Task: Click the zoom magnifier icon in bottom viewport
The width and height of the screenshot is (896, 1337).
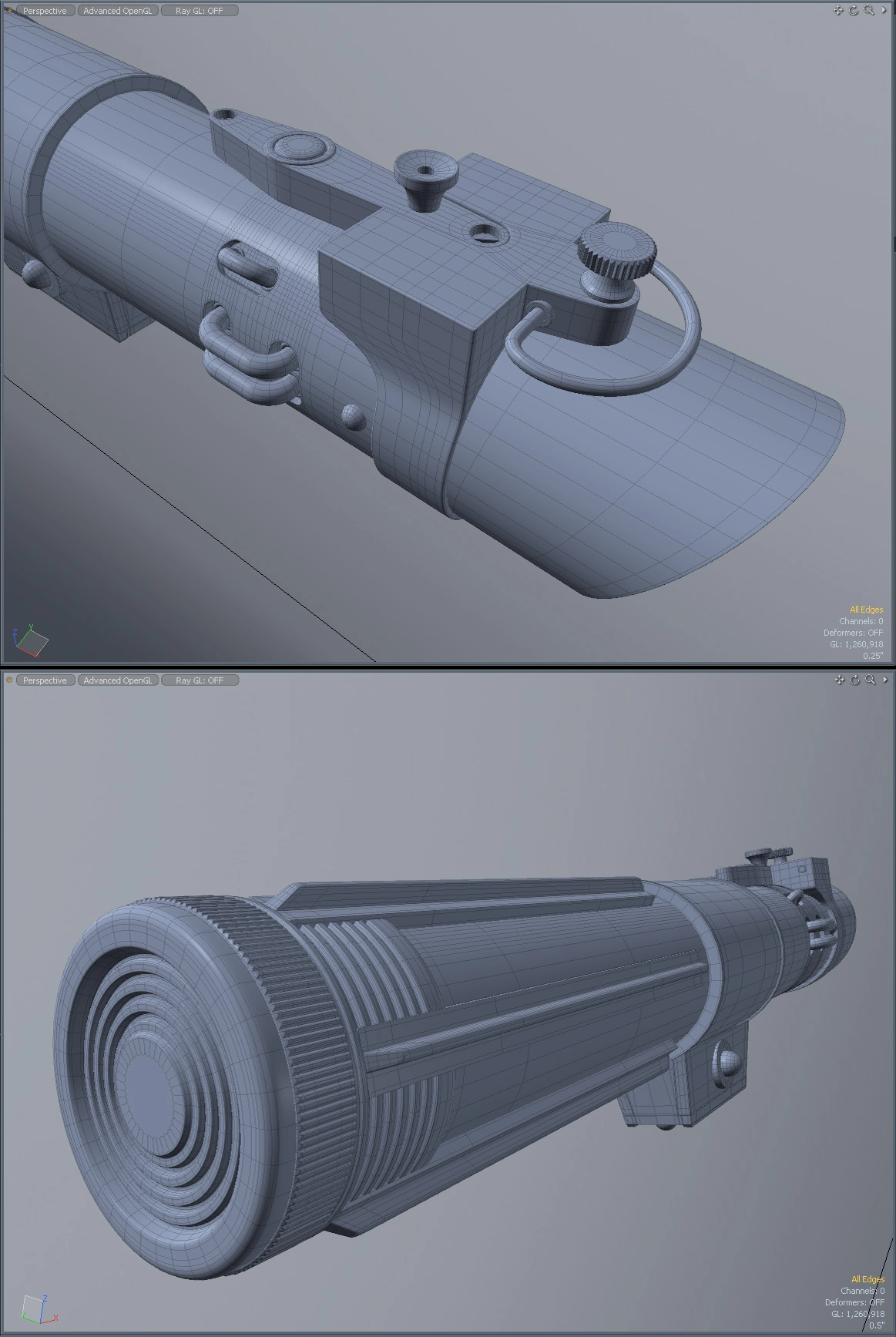Action: point(870,680)
